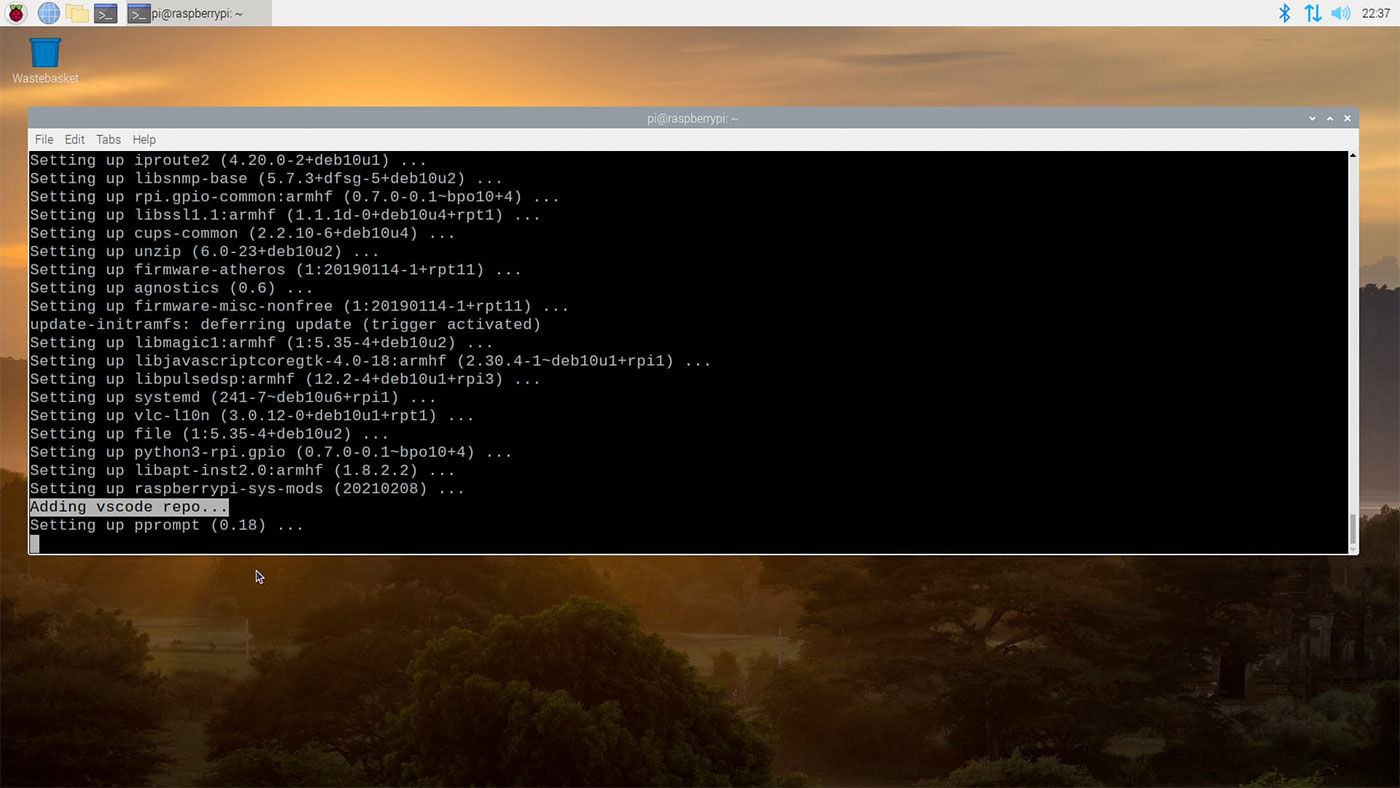The width and height of the screenshot is (1400, 788).
Task: Click 'Setting up systemd' line
Action: click(233, 397)
